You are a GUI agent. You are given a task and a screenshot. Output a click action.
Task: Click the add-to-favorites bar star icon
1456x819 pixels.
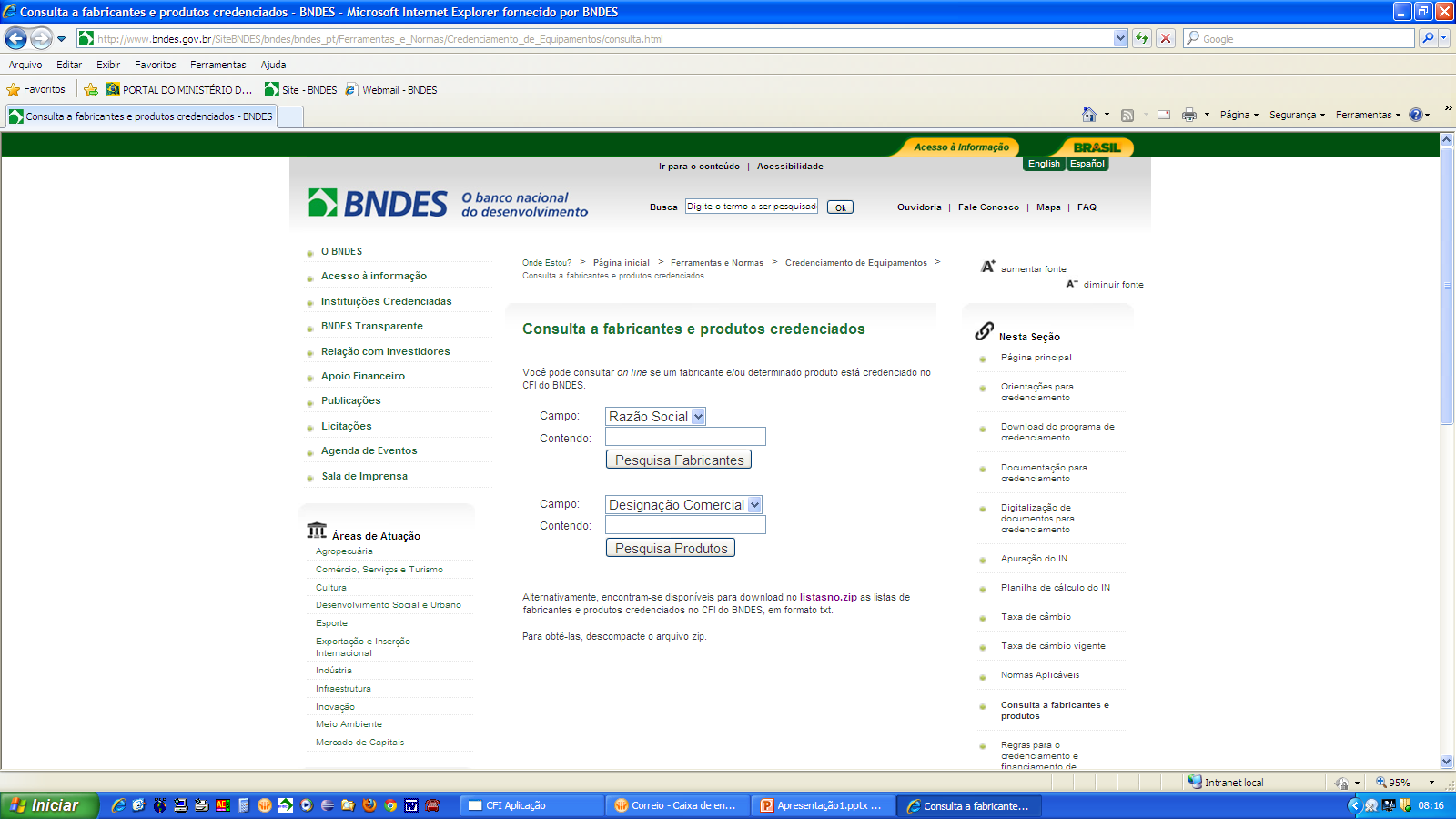click(x=91, y=89)
